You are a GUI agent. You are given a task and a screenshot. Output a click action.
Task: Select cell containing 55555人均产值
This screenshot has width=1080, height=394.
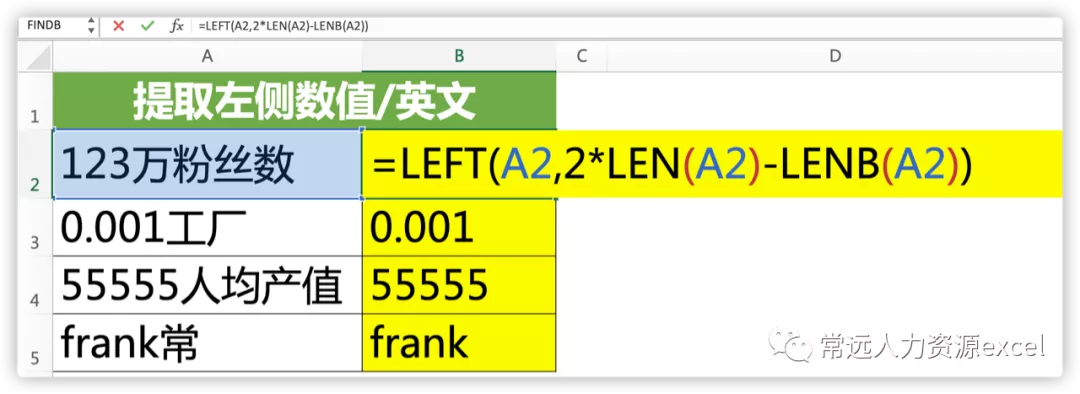coord(207,284)
